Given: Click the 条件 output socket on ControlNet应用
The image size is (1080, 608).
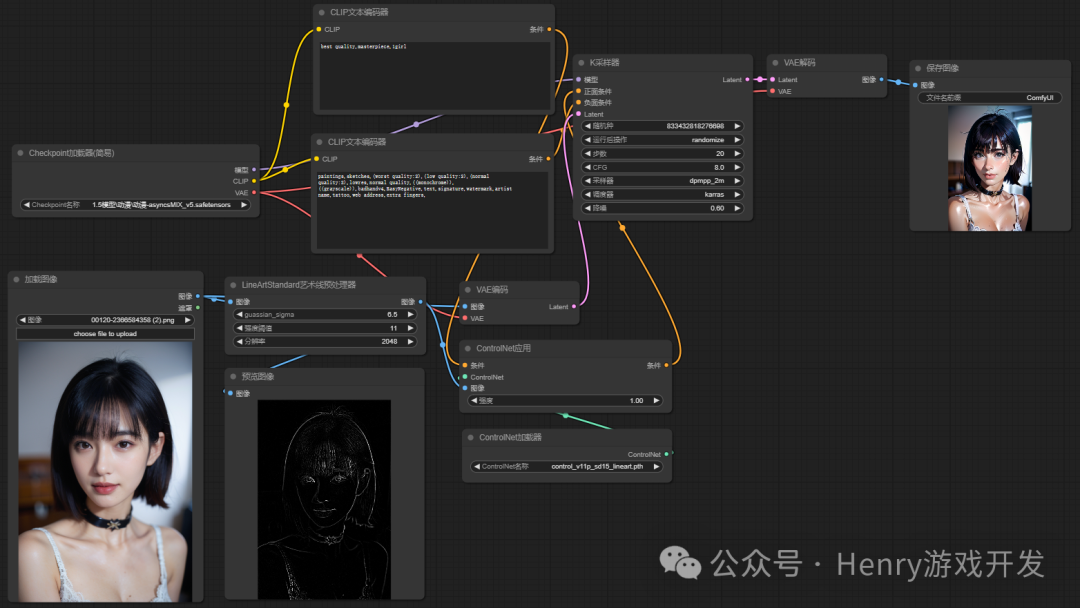Looking at the screenshot, I should 666,365.
